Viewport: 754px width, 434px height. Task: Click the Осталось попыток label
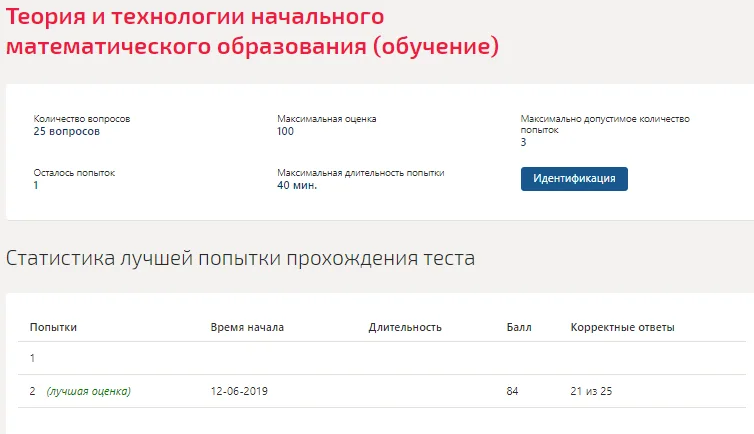(x=74, y=173)
